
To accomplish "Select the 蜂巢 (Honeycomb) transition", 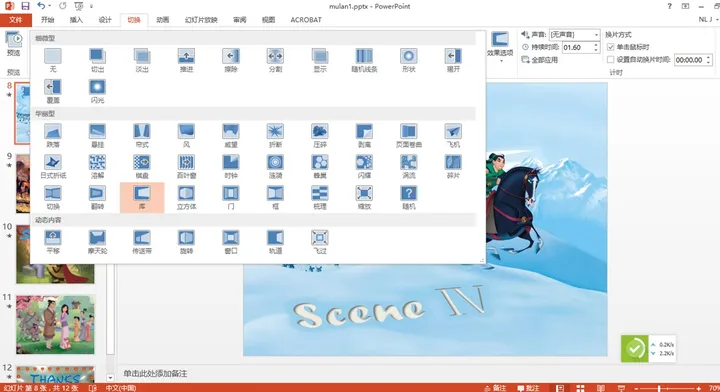I will (320, 166).
